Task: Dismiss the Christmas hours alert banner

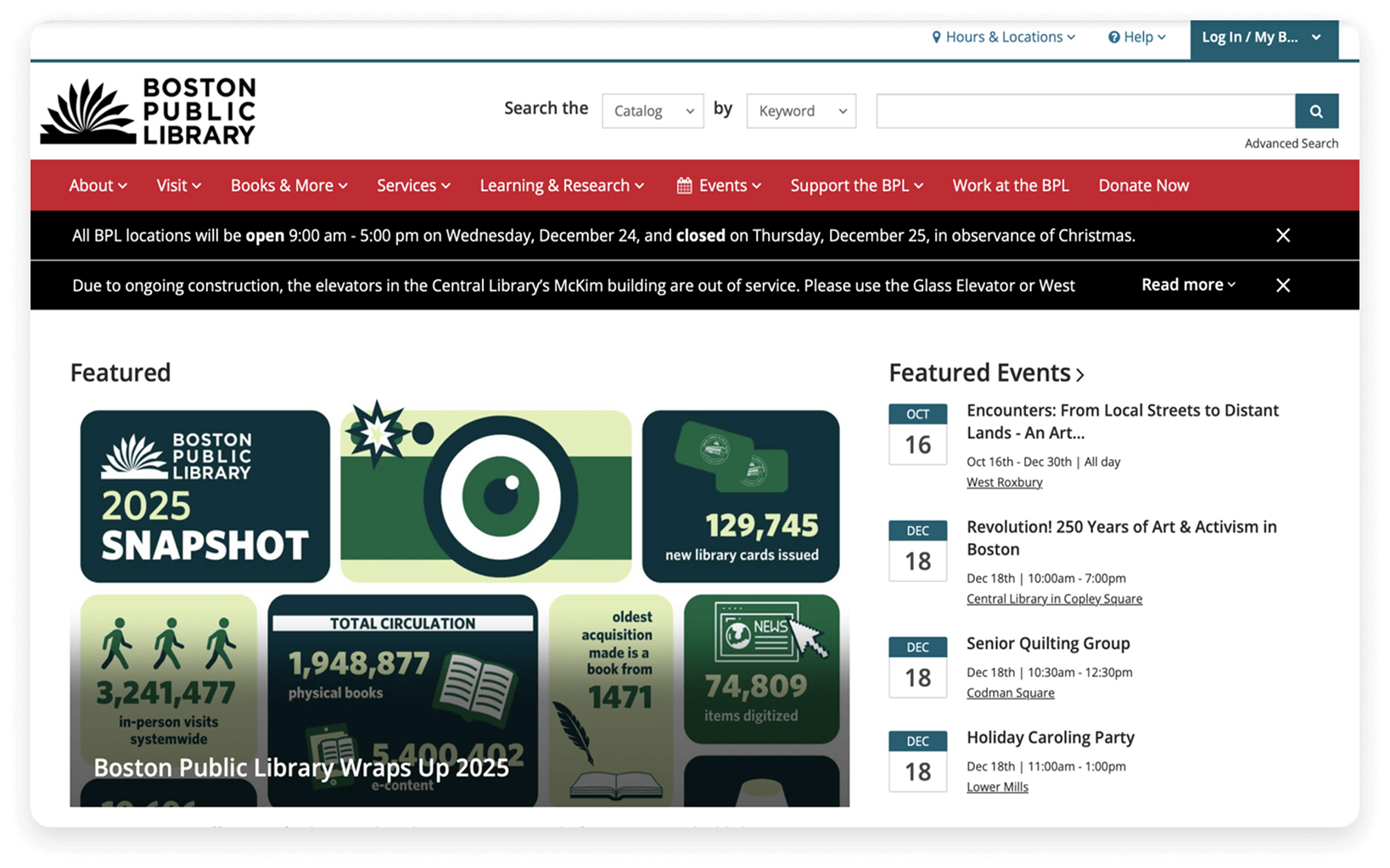Action: [1282, 235]
